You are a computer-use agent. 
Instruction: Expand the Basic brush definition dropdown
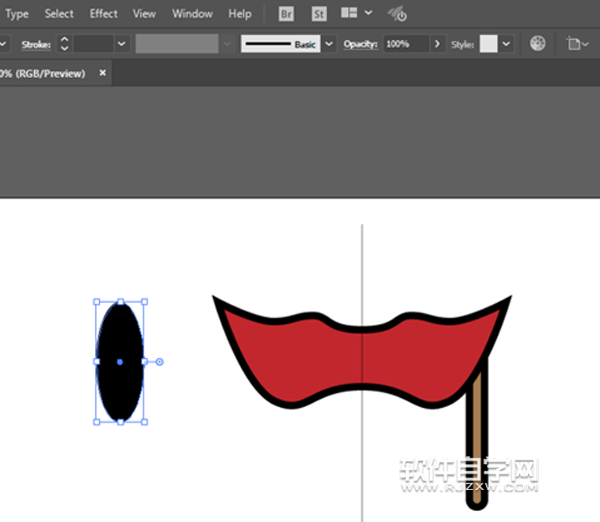329,44
